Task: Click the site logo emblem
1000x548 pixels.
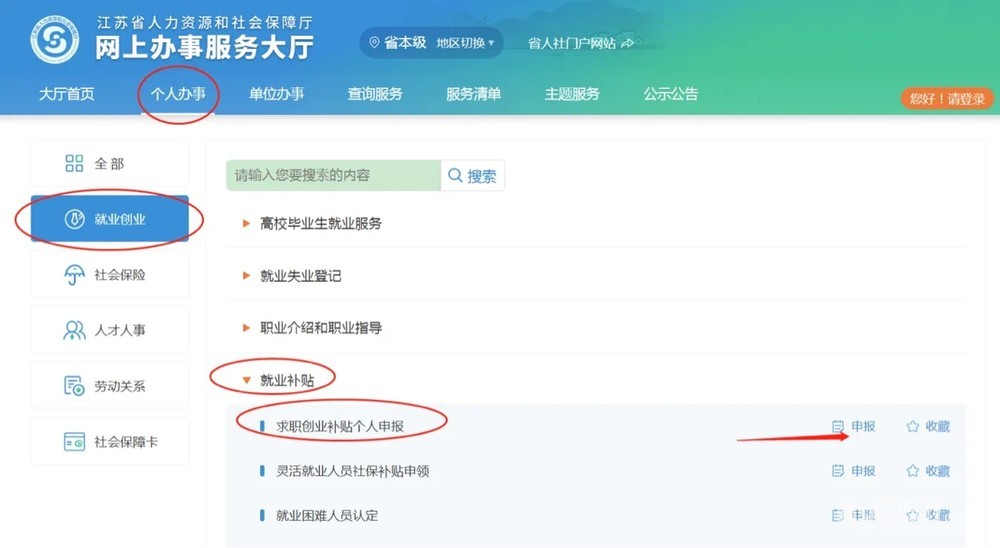Action: click(55, 40)
